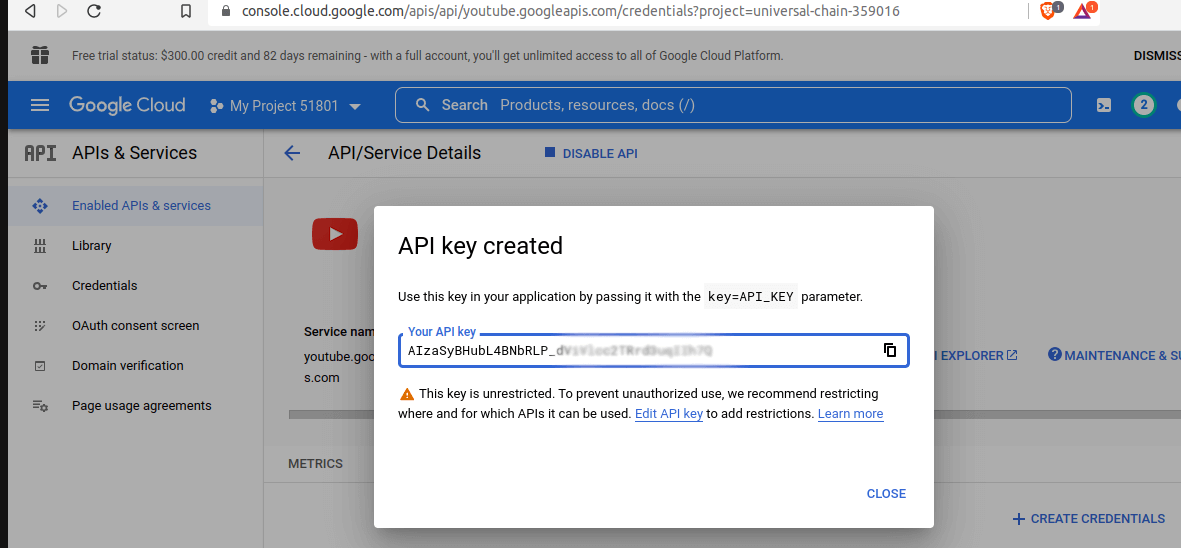The width and height of the screenshot is (1181, 548).
Task: Copy the API key to clipboard
Action: (890, 350)
